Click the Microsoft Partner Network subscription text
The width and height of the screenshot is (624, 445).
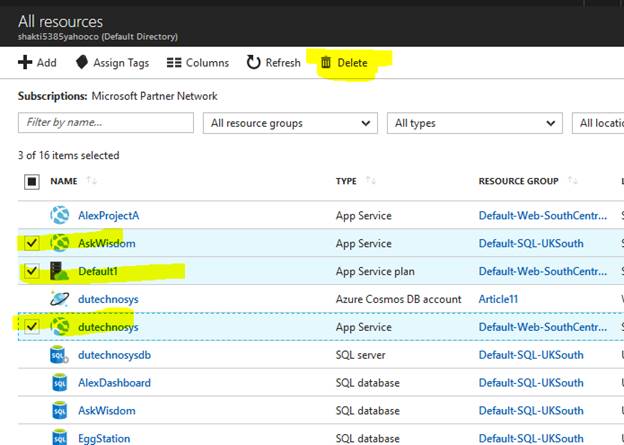click(x=154, y=96)
